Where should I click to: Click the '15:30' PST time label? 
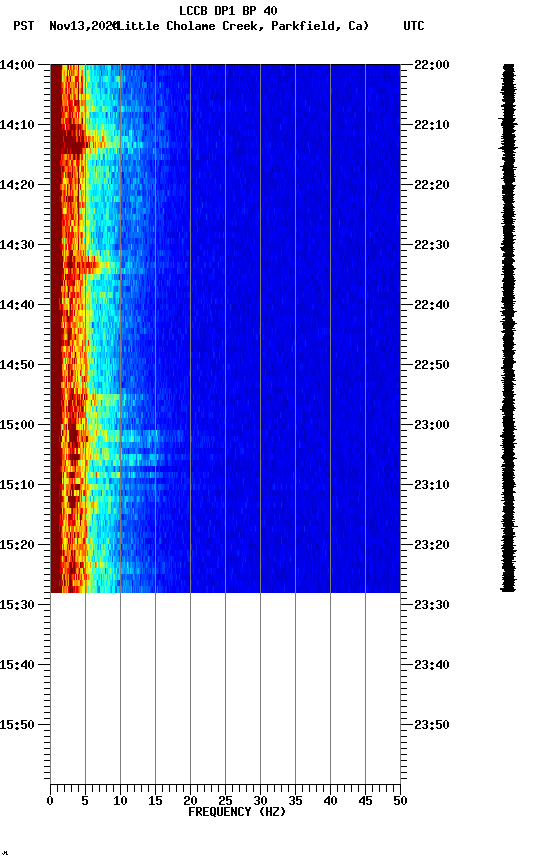coord(17,606)
